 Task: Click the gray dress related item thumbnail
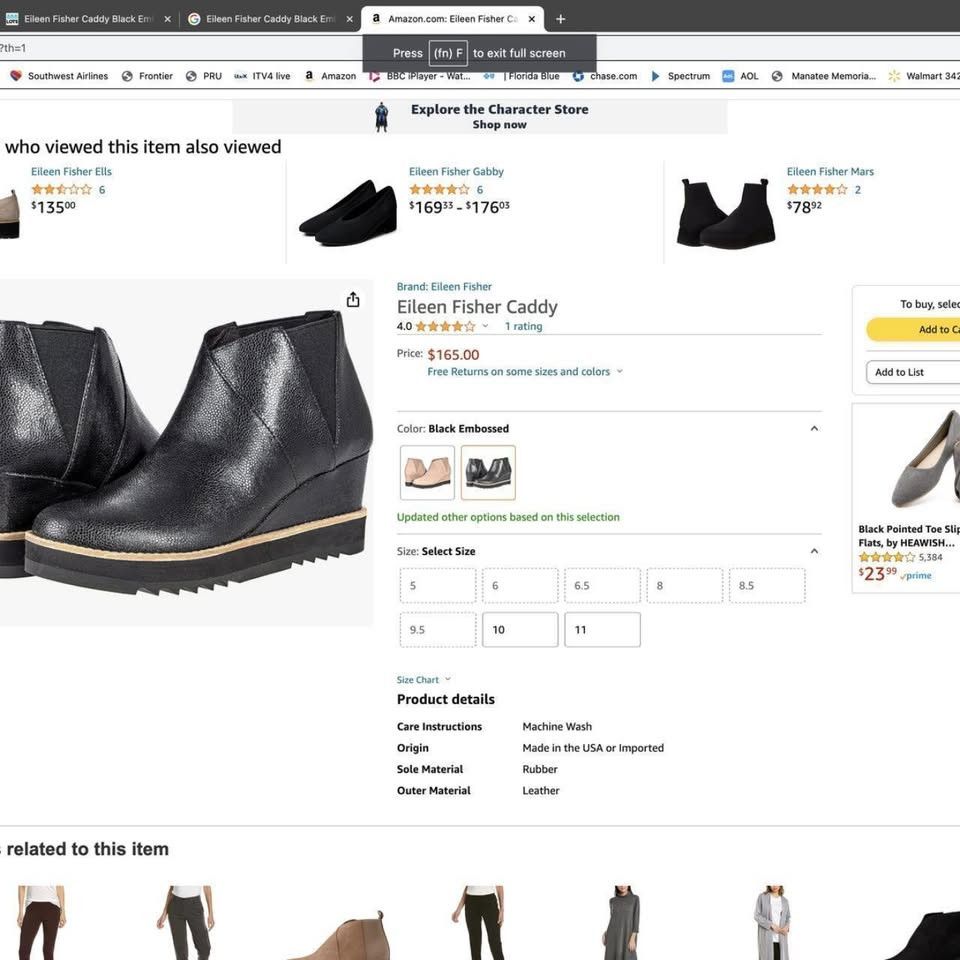621,921
